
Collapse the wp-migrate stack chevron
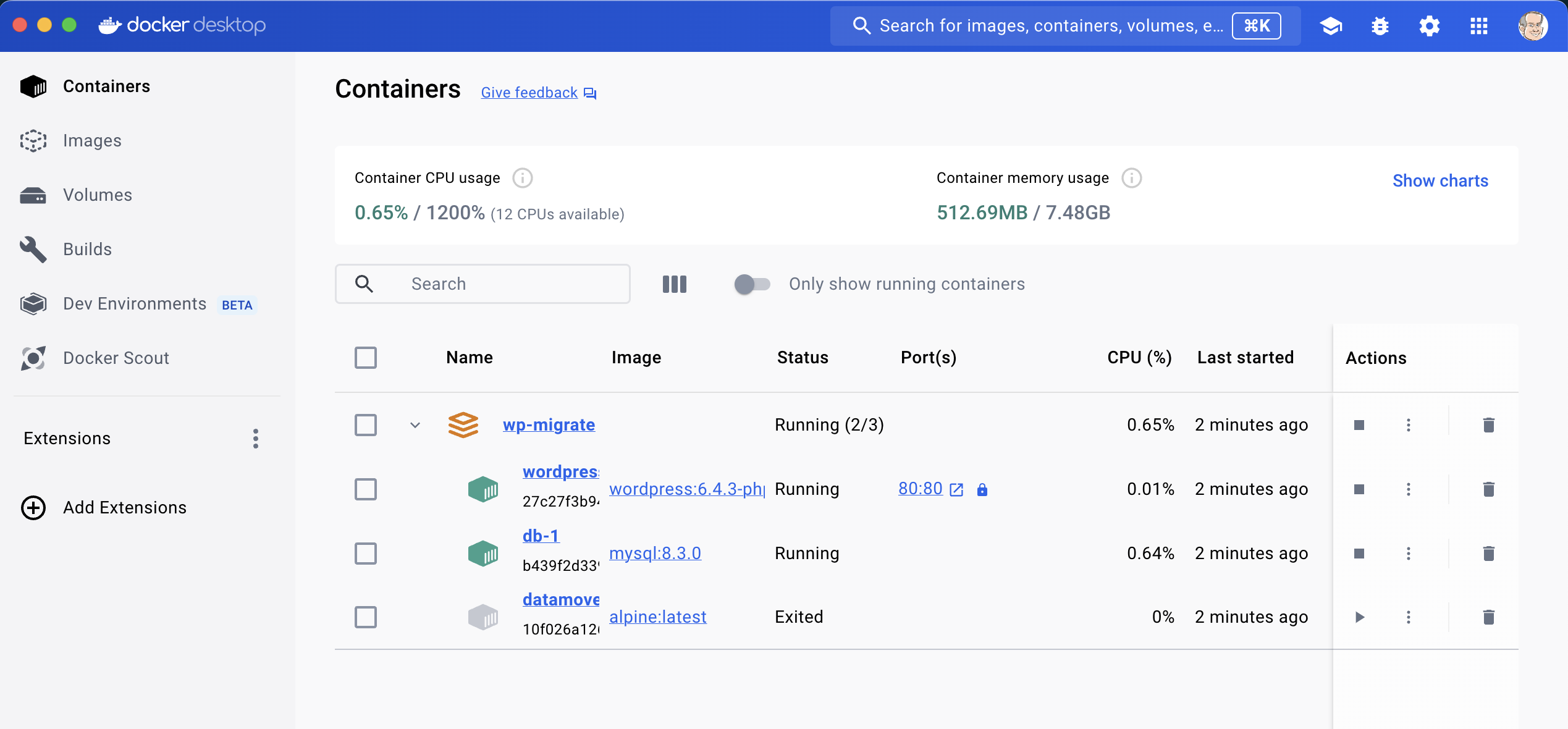(415, 425)
